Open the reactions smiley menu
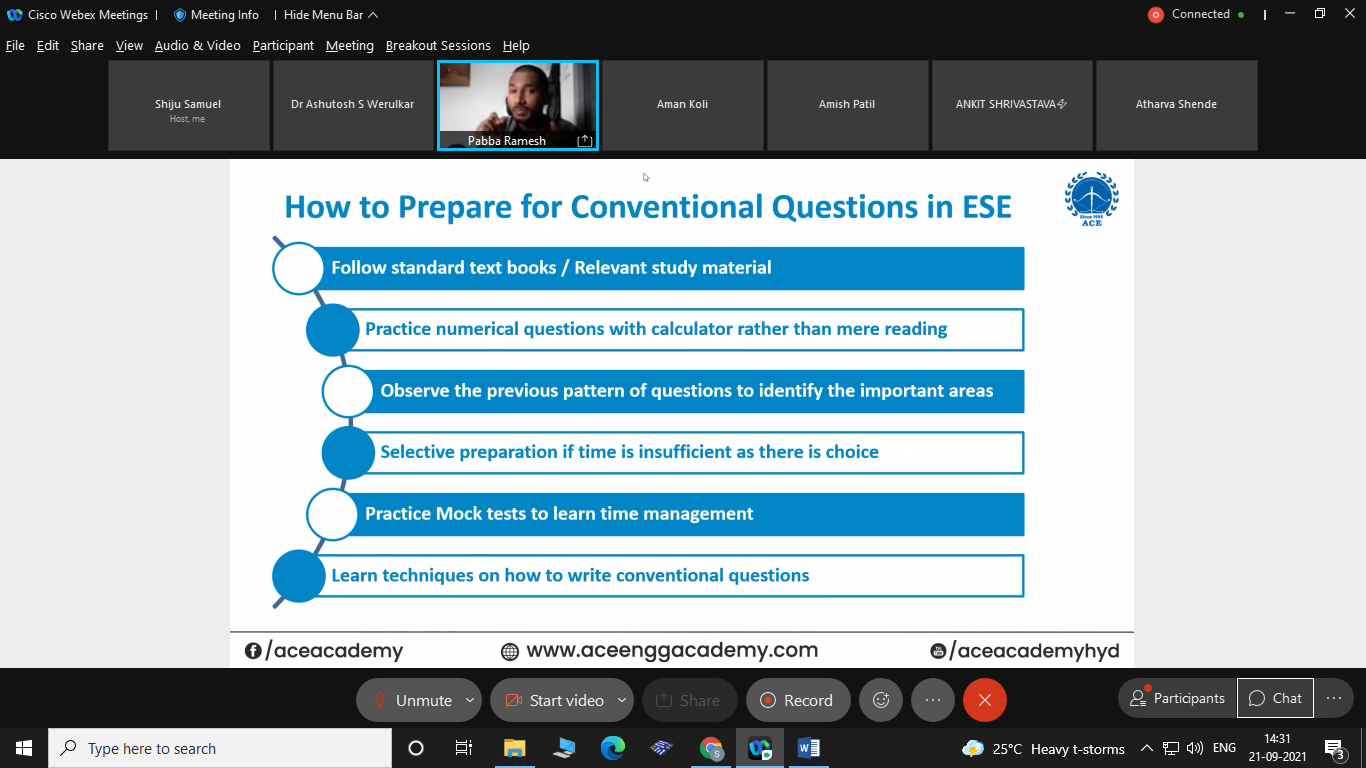The height and width of the screenshot is (768, 1366). (881, 700)
